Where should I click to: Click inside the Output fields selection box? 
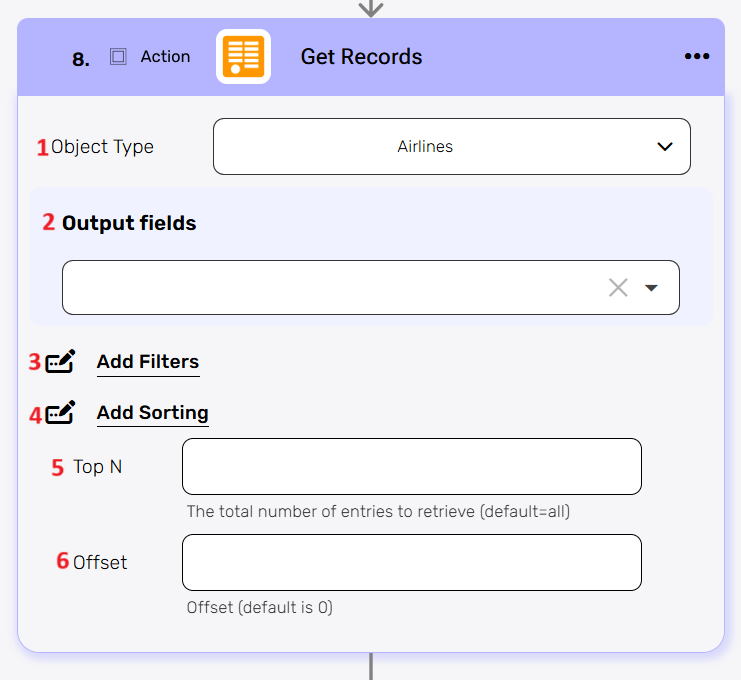(330, 288)
